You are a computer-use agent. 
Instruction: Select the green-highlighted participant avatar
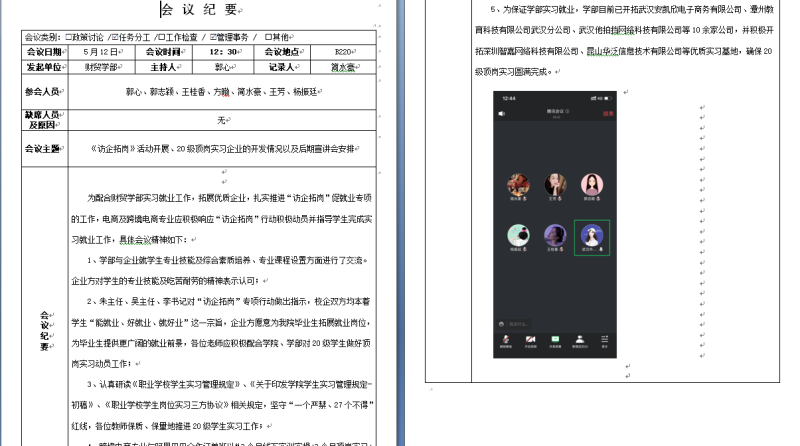pos(592,236)
